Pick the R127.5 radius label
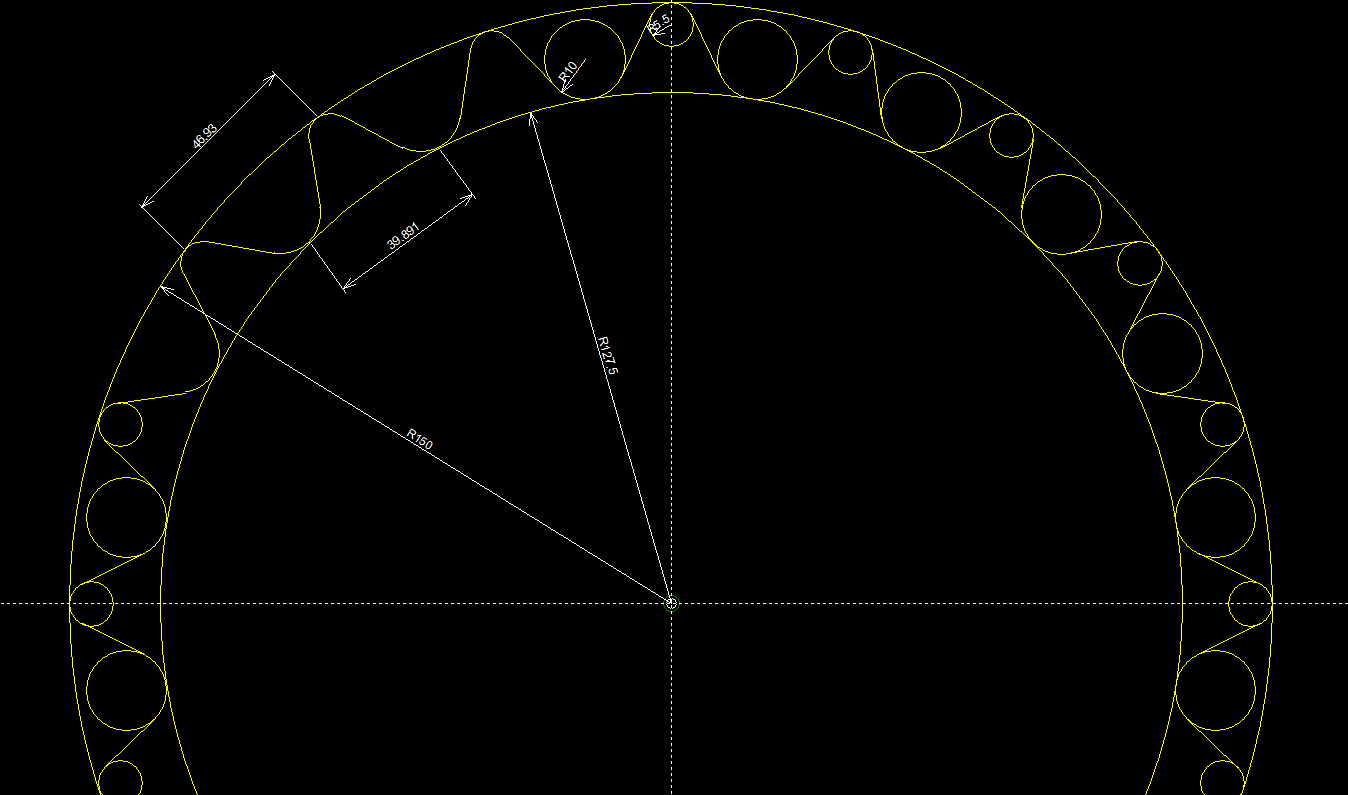Image resolution: width=1348 pixels, height=795 pixels. coord(607,356)
